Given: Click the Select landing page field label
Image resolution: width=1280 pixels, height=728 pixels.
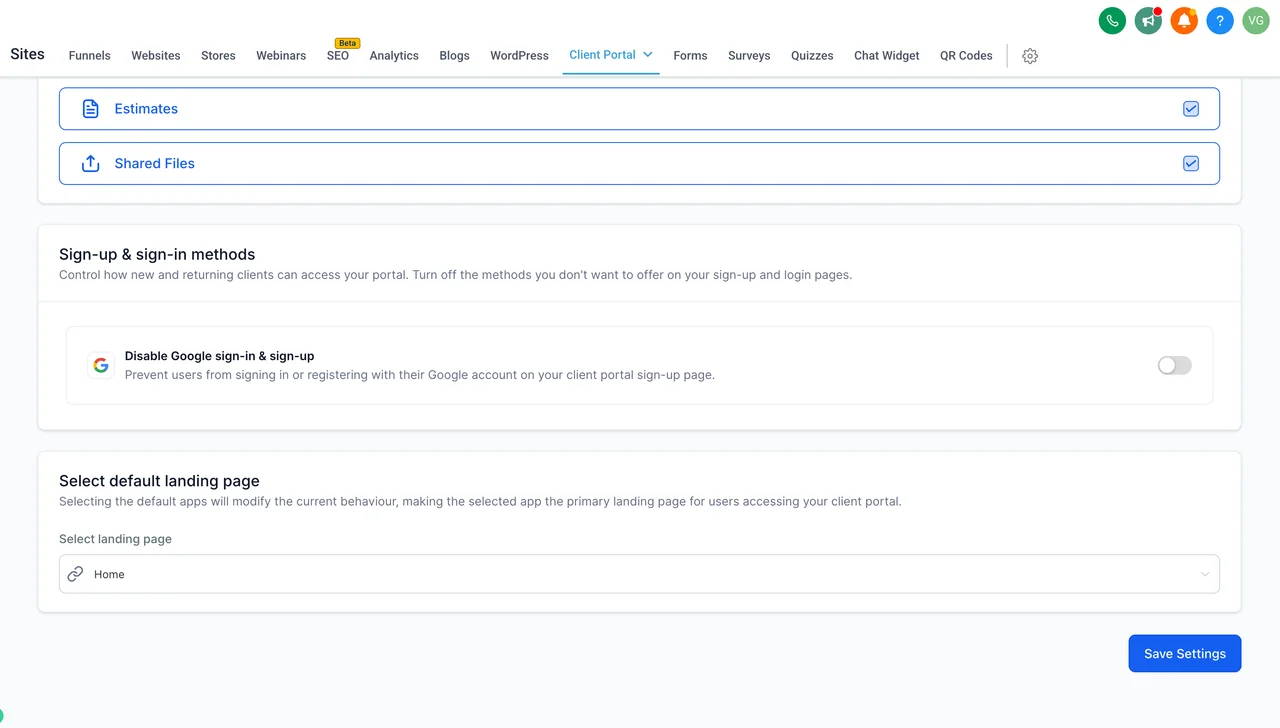Looking at the screenshot, I should pos(115,539).
